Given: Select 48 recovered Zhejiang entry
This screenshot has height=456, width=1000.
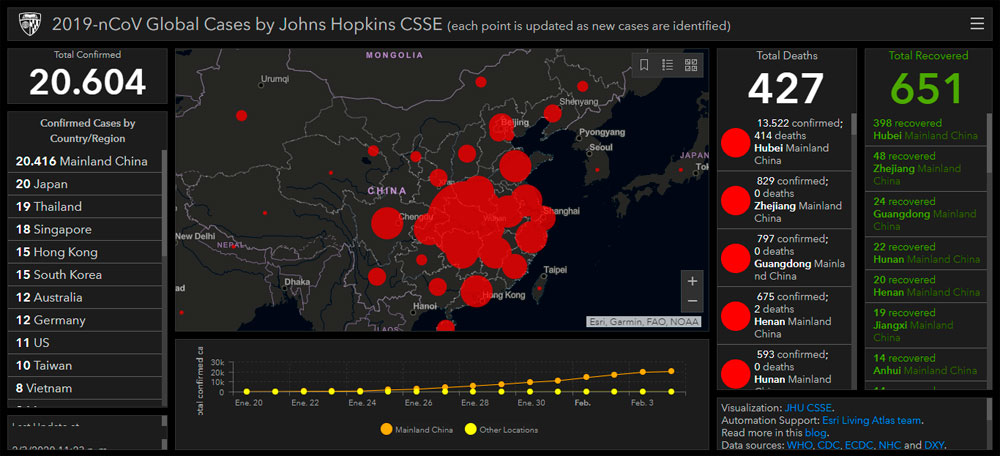Looking at the screenshot, I should [x=927, y=168].
